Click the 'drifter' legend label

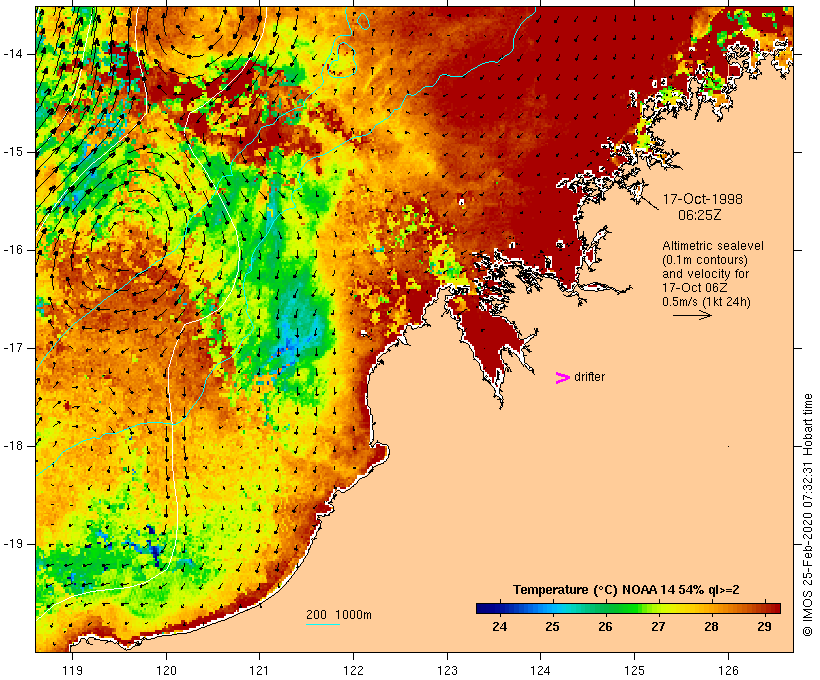[589, 377]
